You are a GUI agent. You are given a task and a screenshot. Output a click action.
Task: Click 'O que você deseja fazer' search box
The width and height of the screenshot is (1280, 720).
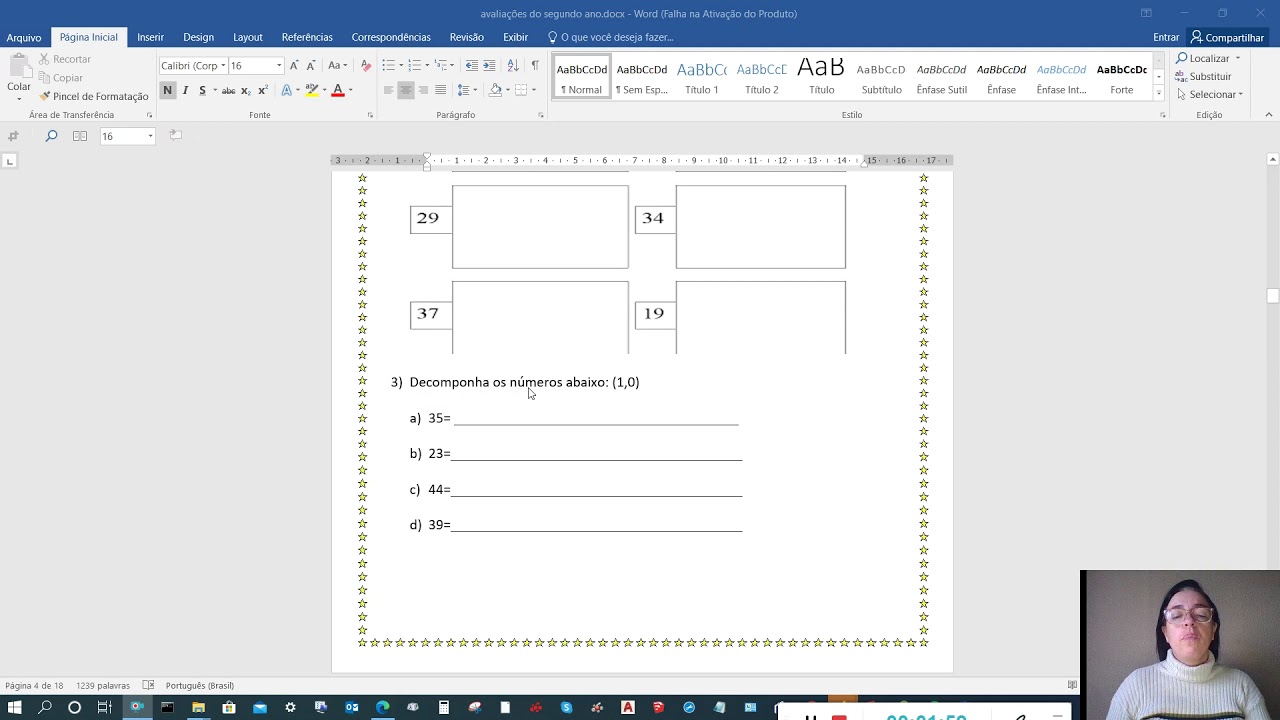click(x=611, y=37)
